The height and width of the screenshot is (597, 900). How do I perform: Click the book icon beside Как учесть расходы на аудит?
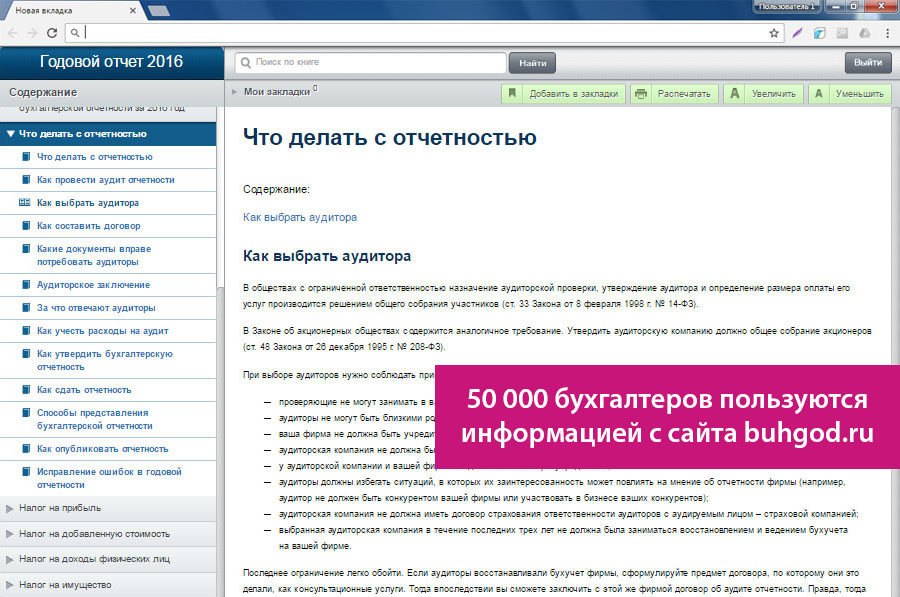click(26, 330)
